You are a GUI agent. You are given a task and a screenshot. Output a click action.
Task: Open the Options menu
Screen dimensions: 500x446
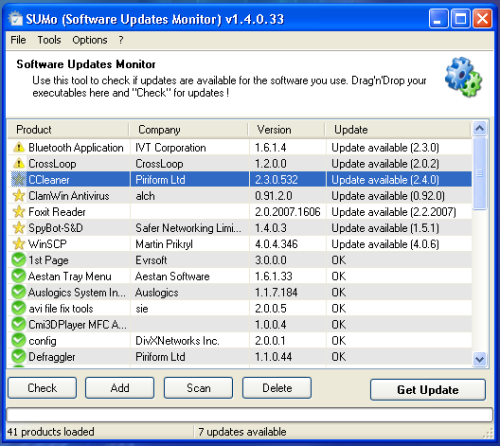pos(90,40)
